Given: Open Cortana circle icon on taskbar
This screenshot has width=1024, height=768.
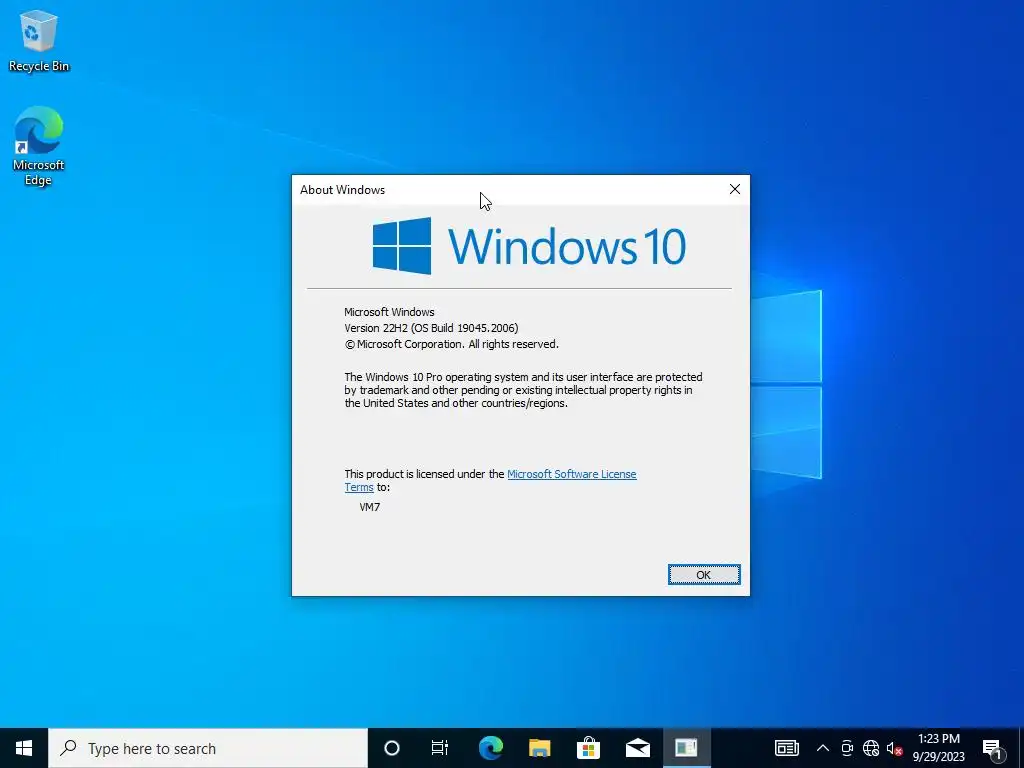Looking at the screenshot, I should point(392,748).
